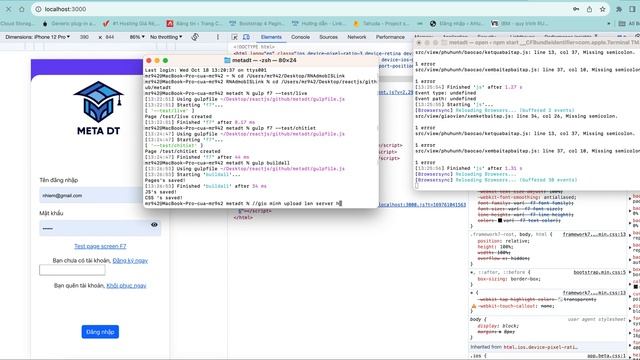Click the npm start terminal cursor line
The width and height of the screenshot is (640, 360).
(x=417, y=186)
